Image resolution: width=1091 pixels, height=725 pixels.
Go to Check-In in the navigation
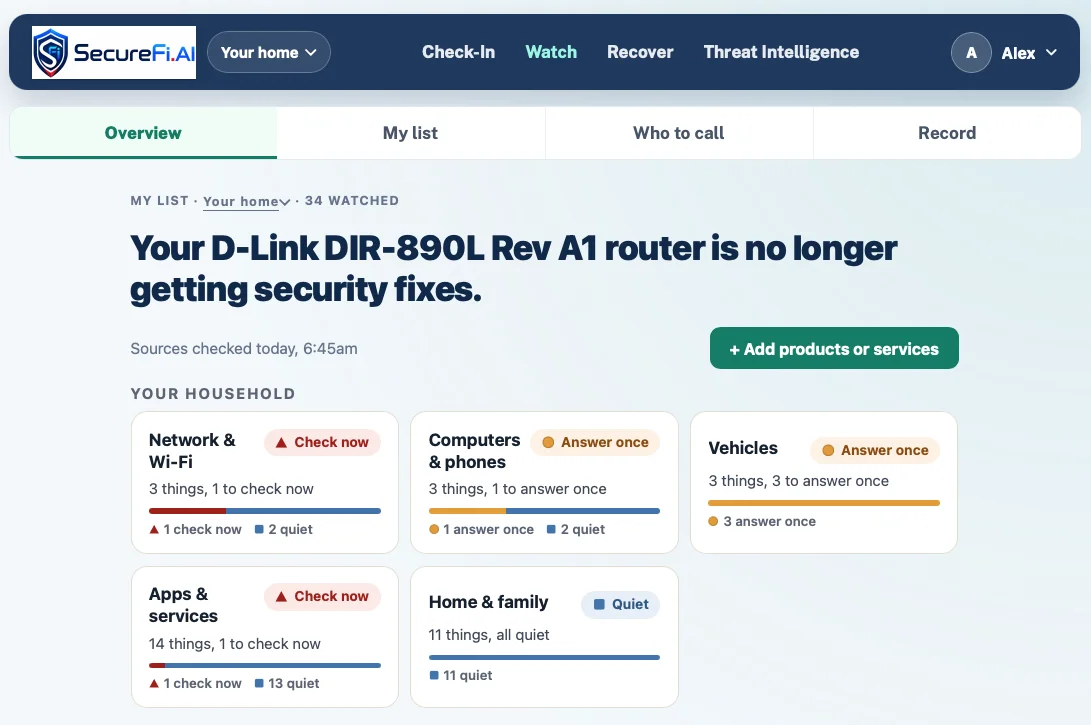point(459,52)
